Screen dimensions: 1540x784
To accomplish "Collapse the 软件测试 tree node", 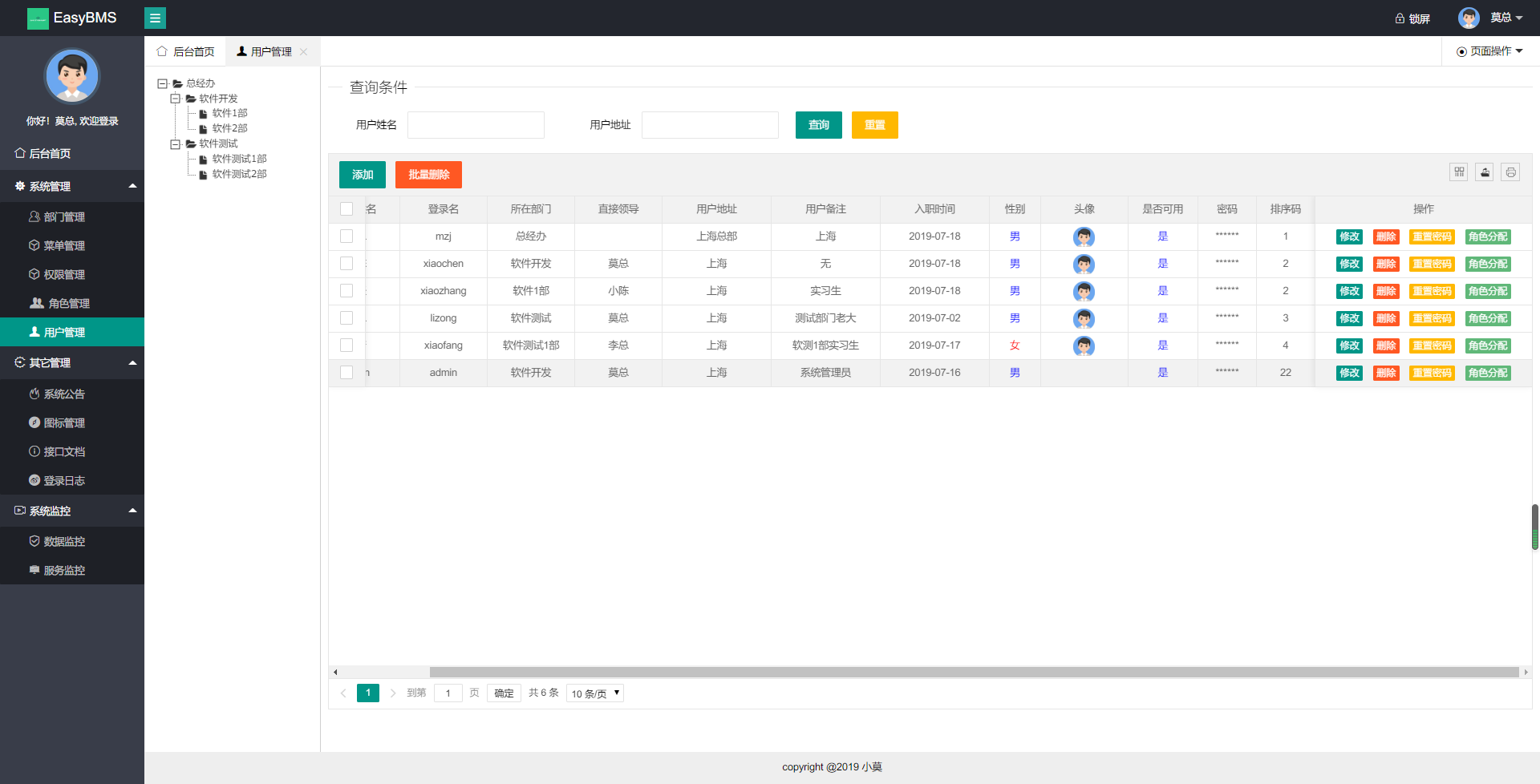I will pyautogui.click(x=175, y=144).
